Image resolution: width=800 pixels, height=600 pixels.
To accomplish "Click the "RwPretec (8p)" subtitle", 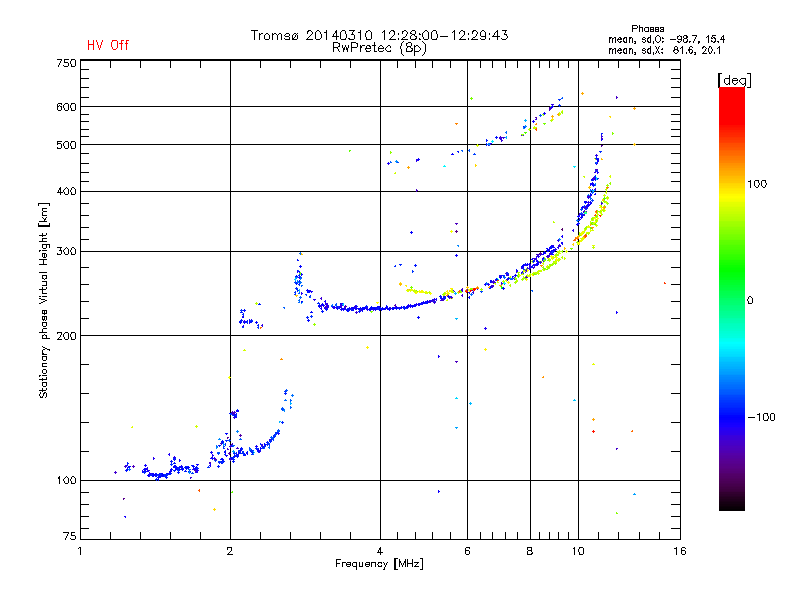I will click(x=379, y=48).
